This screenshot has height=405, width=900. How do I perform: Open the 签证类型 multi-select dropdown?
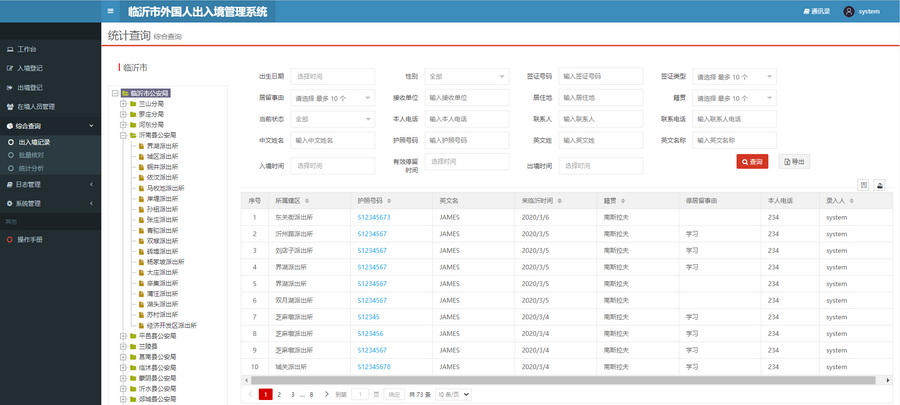coord(734,76)
